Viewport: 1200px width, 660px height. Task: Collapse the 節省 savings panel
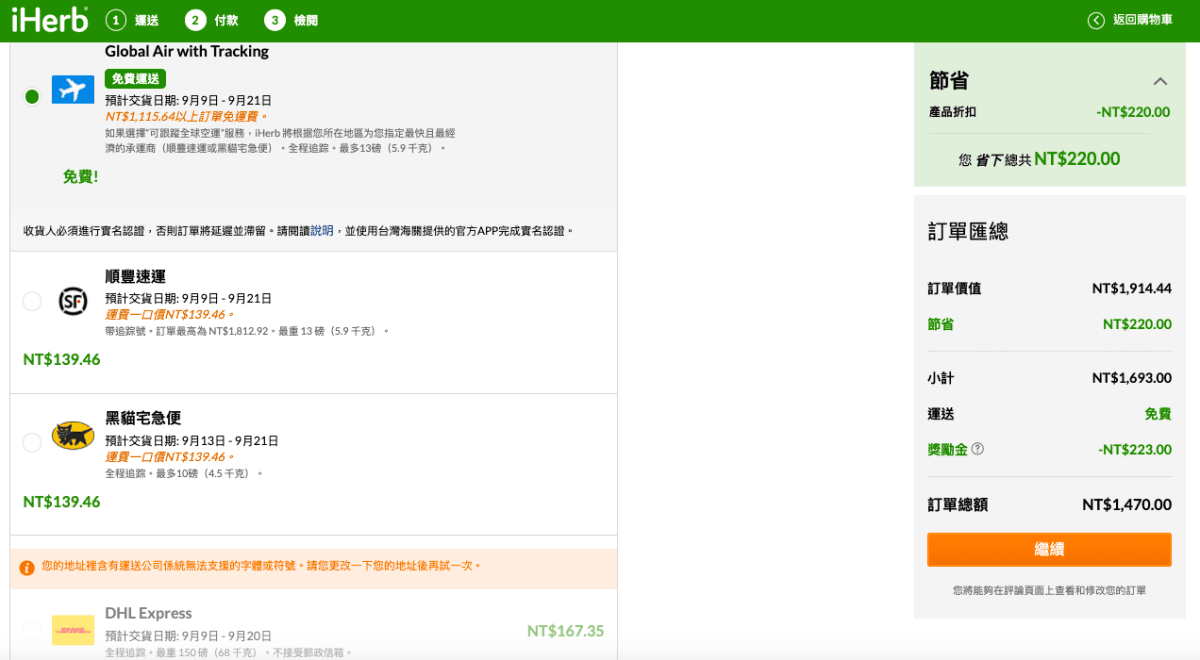1159,81
